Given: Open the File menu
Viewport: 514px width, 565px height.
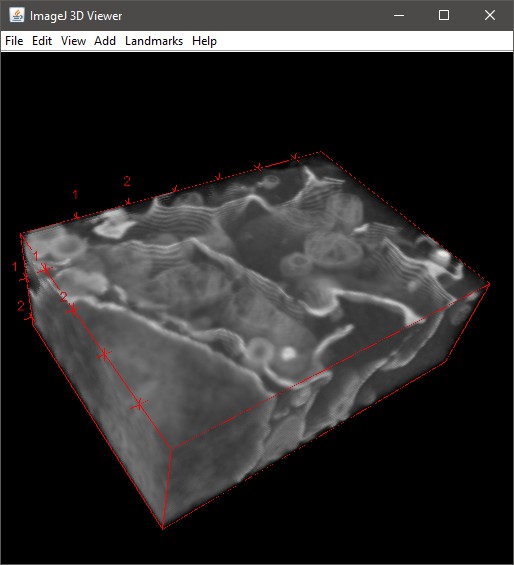Looking at the screenshot, I should click(14, 41).
